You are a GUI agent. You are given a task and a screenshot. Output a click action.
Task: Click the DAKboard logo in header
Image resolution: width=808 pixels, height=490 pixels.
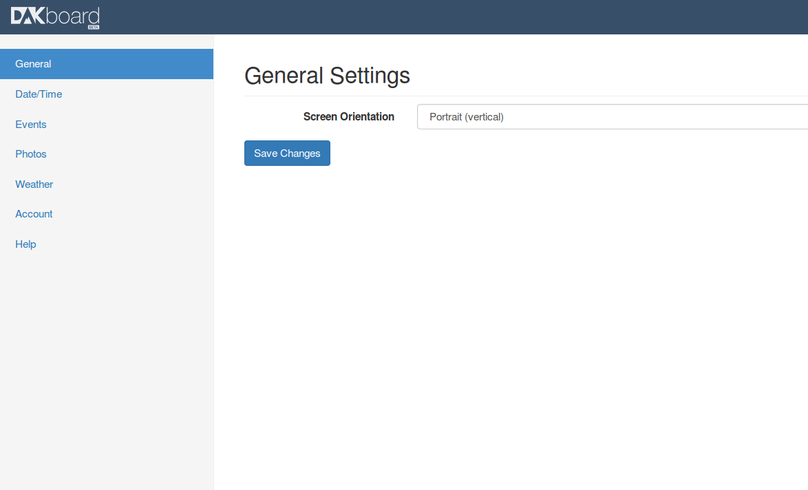(x=55, y=16)
